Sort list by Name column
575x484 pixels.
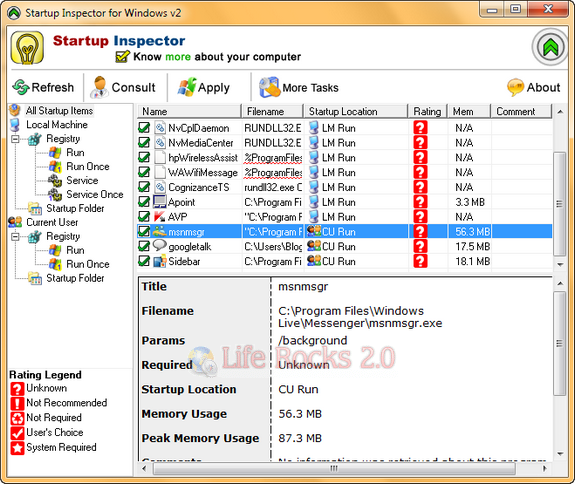pos(189,111)
